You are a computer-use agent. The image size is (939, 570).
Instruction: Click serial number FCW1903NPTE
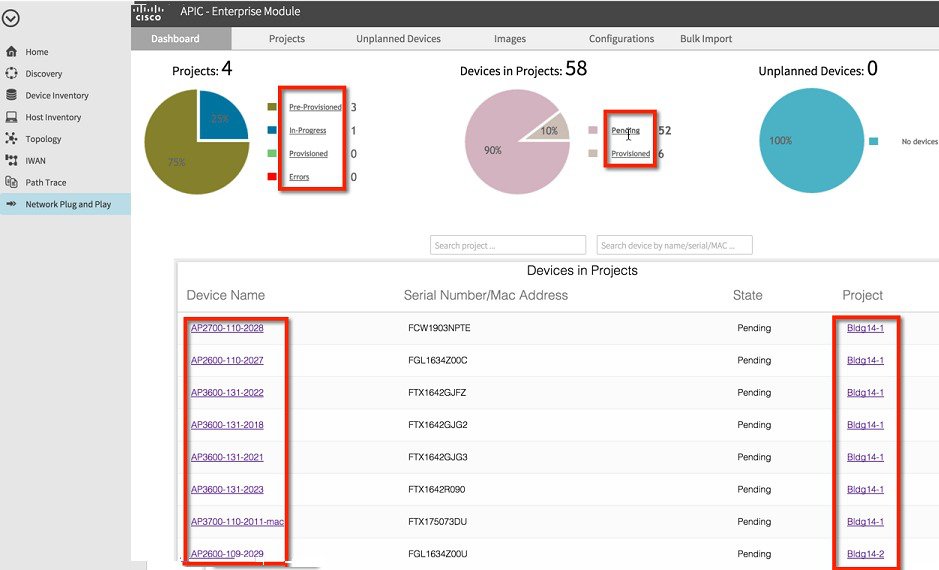tap(439, 328)
